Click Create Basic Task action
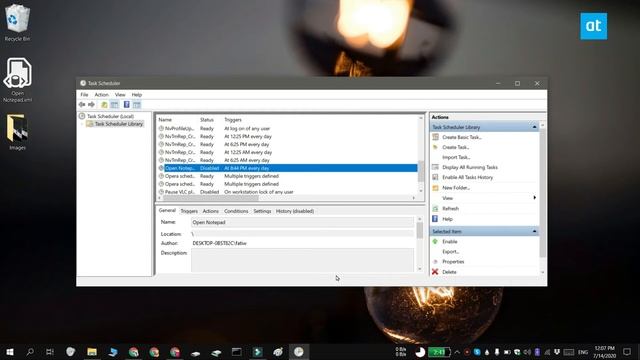Image resolution: width=640 pixels, height=360 pixels. click(x=462, y=137)
